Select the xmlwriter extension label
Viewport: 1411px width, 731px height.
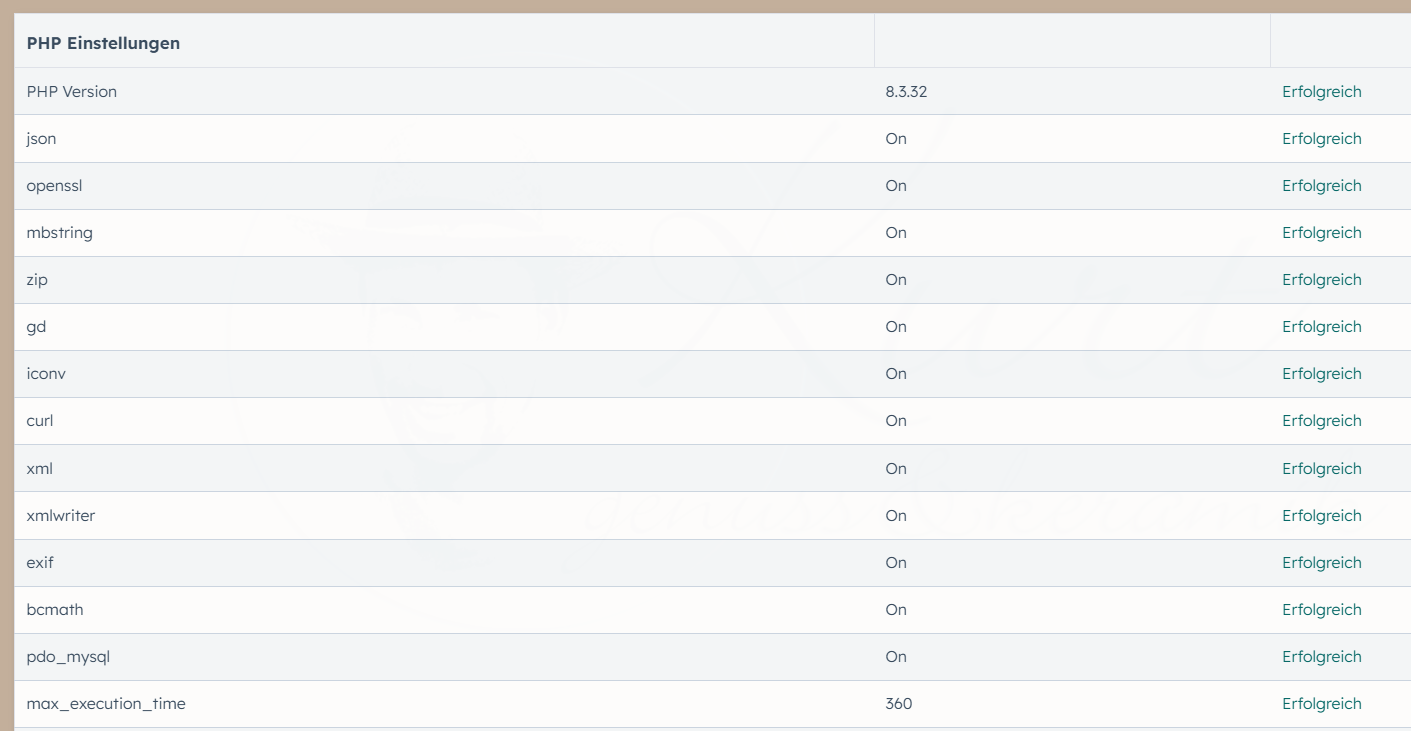pos(61,515)
